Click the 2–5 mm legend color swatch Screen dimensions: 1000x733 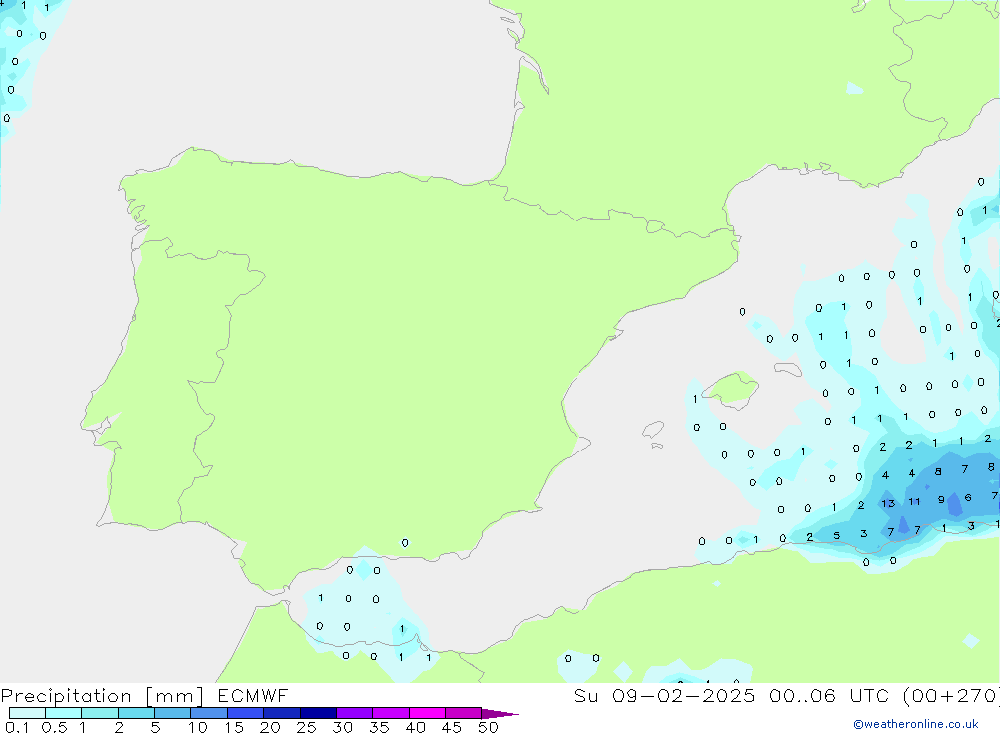136,713
